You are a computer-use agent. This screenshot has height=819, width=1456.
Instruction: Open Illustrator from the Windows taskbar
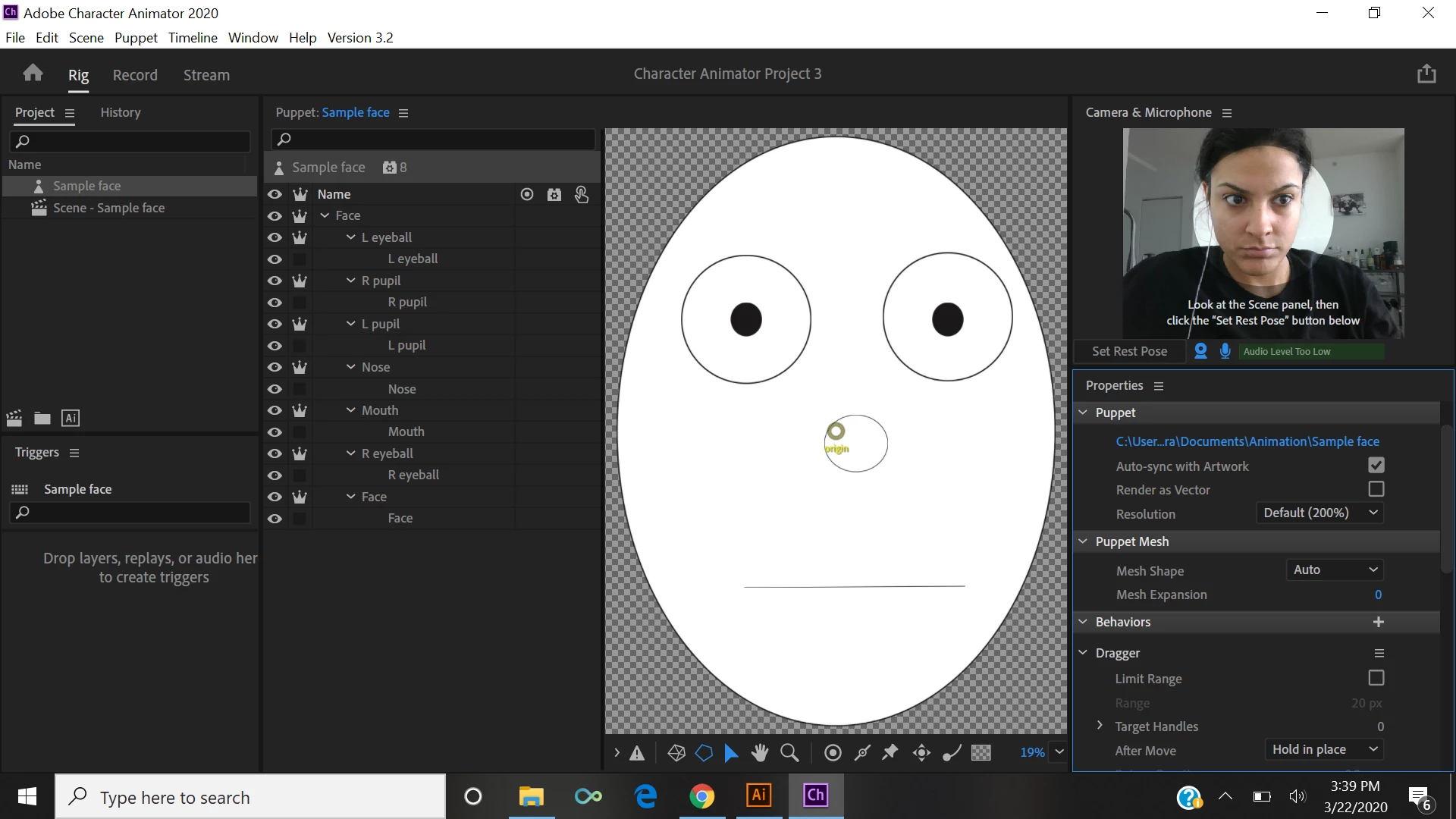[x=758, y=795]
